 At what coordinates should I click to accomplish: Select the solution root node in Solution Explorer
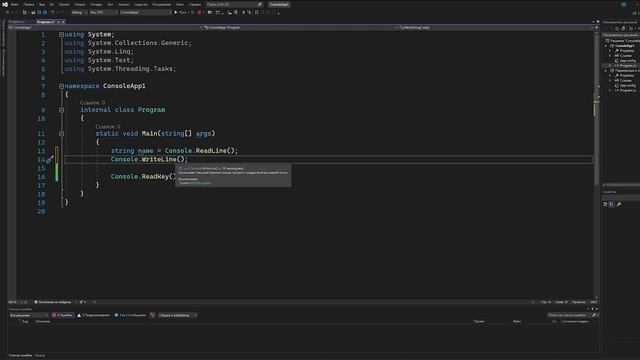click(622, 41)
